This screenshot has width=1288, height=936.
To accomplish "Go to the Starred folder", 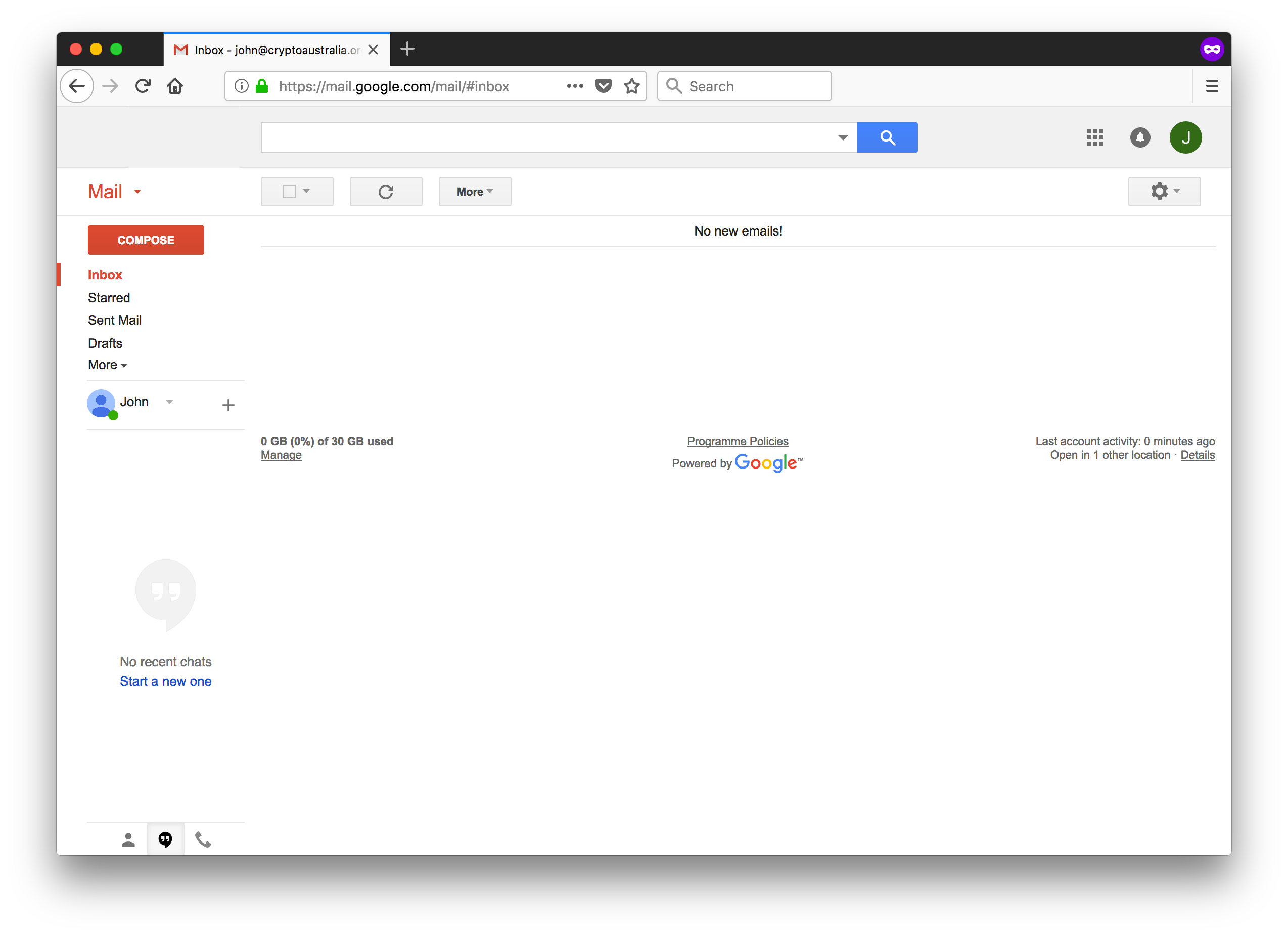I will click(109, 298).
